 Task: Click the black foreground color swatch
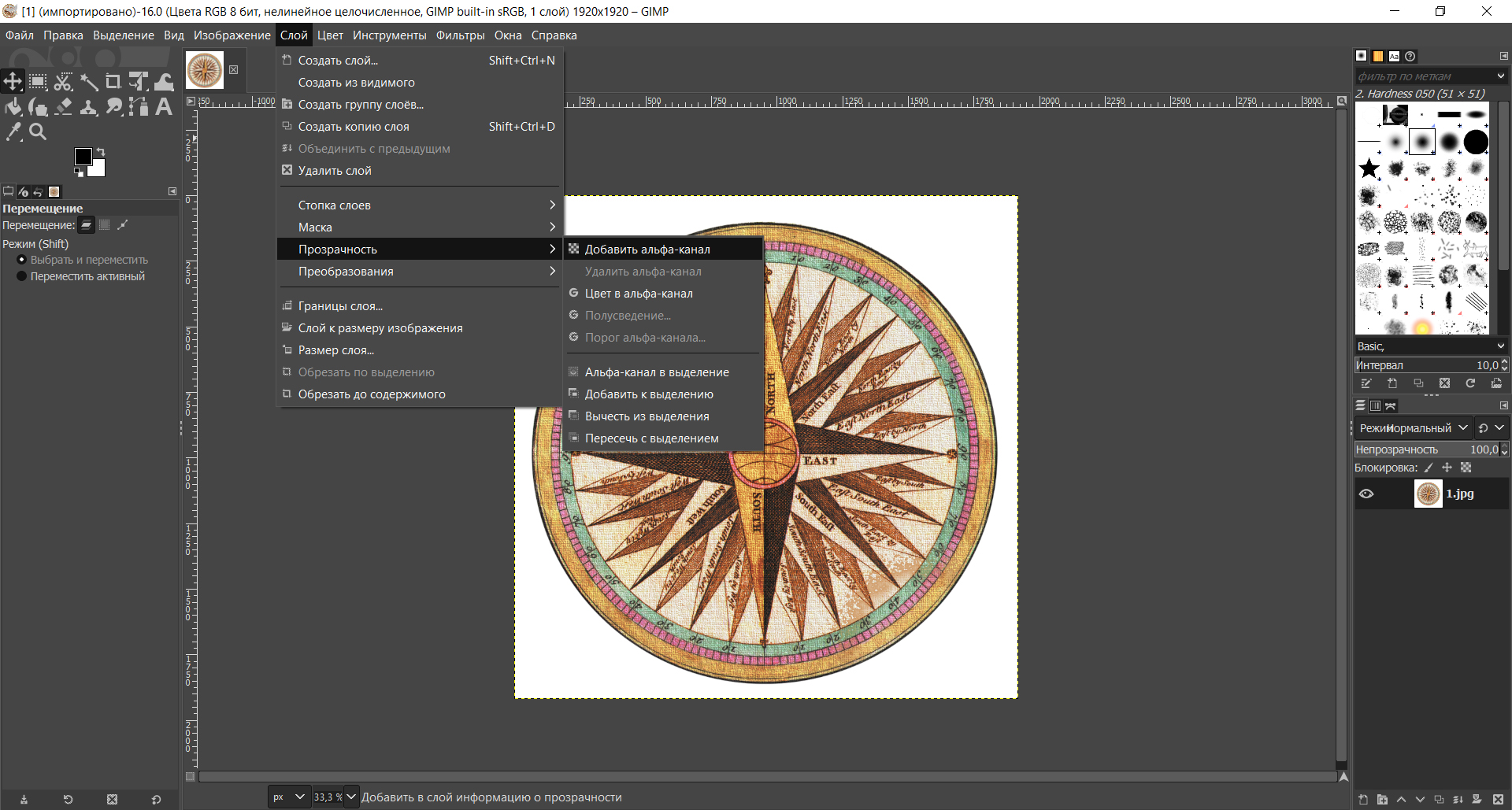coord(83,156)
